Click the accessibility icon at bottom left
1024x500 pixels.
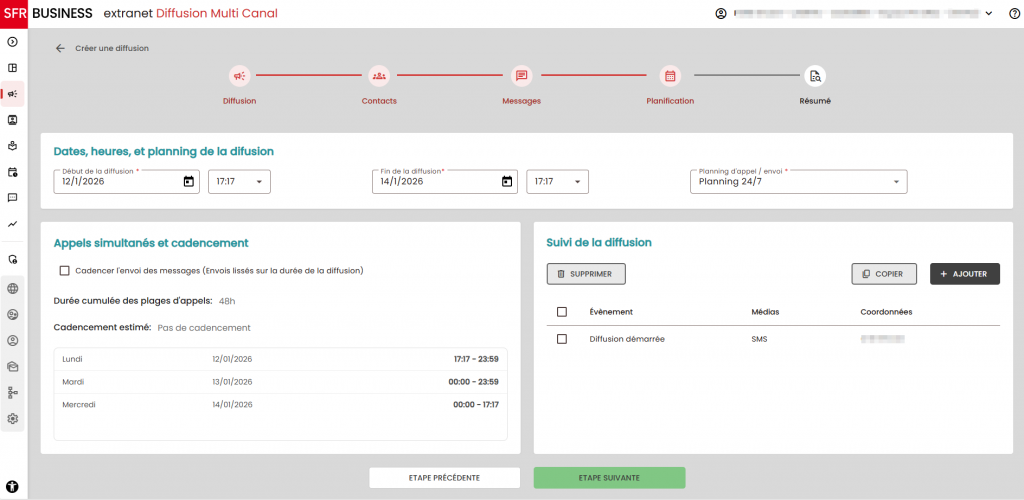click(13, 486)
